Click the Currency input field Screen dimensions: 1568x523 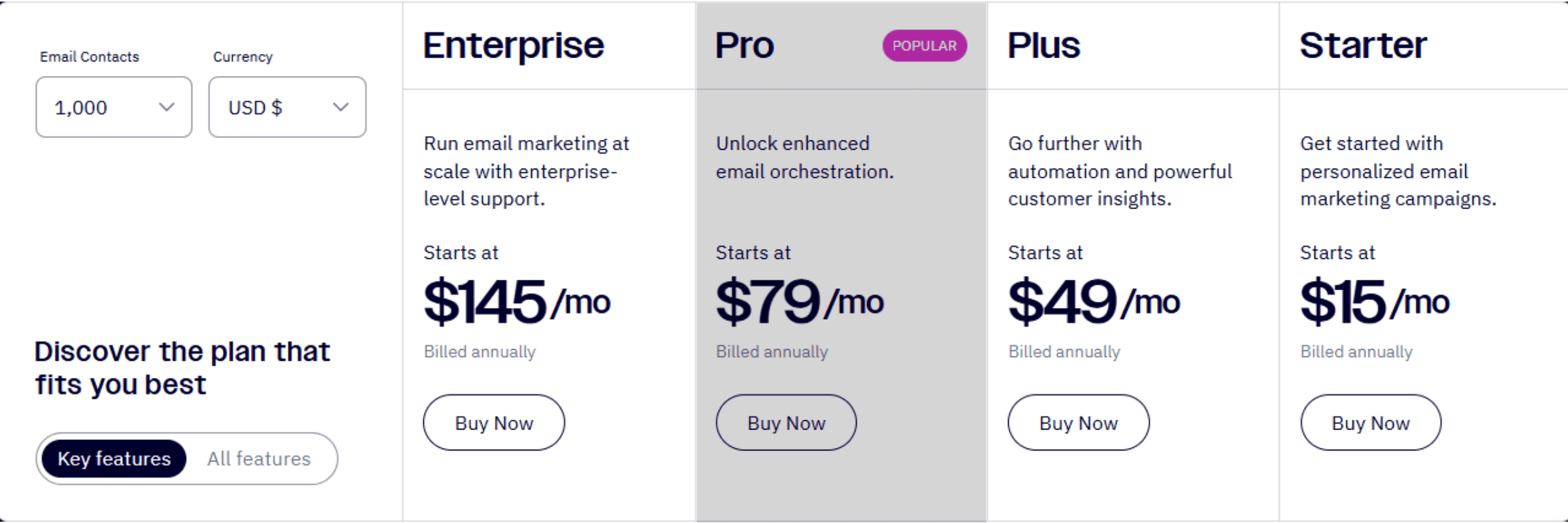(287, 107)
